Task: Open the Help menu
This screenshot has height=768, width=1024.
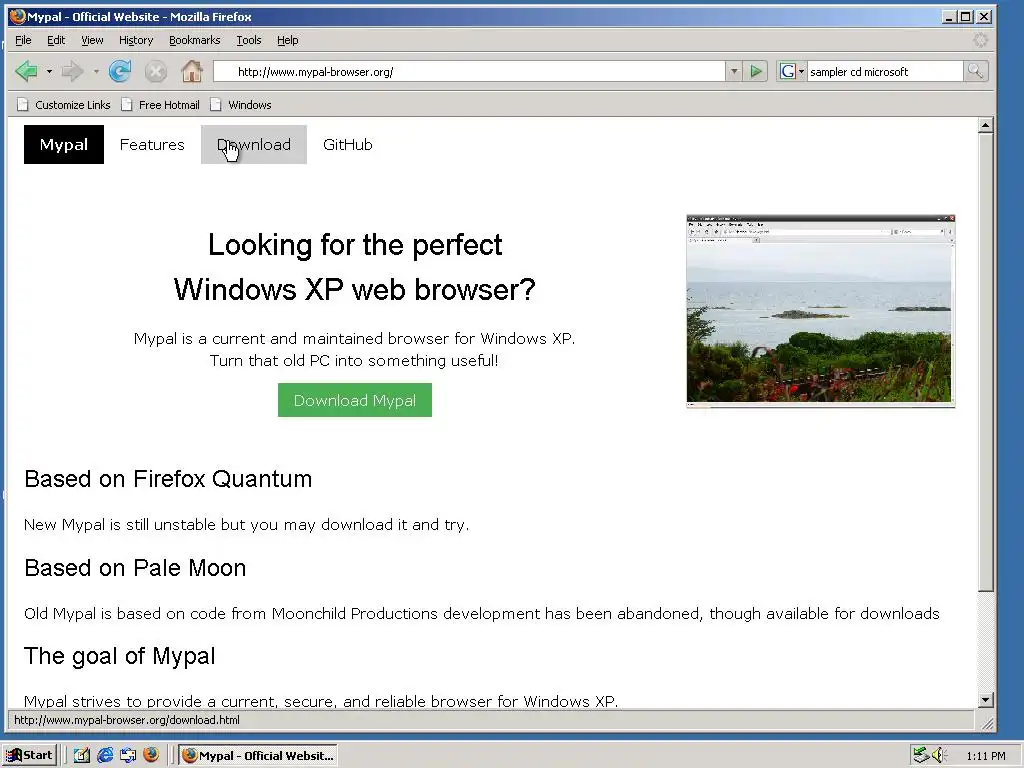Action: click(x=287, y=40)
